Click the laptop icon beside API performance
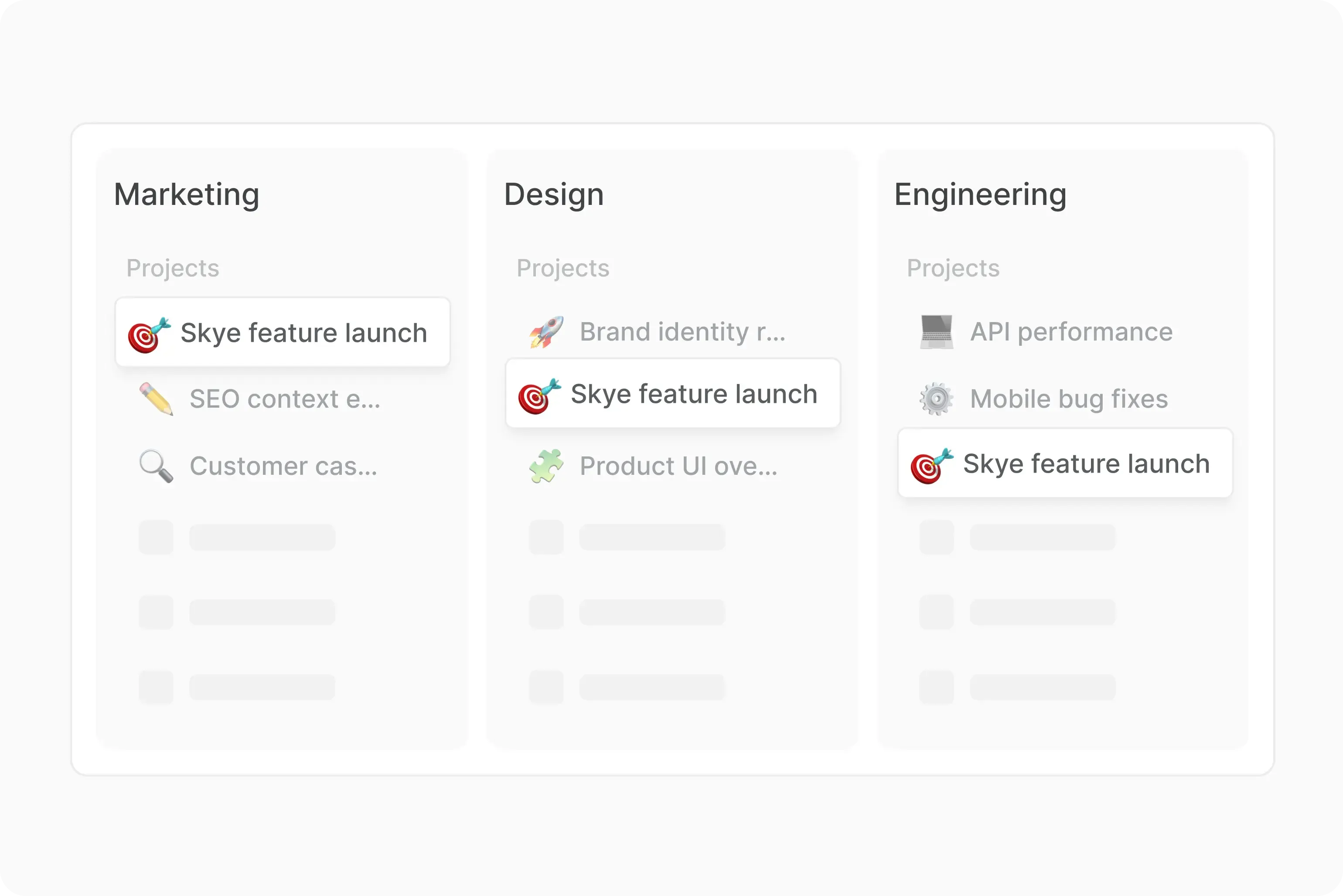Screen dimensions: 1343x896 [x=936, y=332]
